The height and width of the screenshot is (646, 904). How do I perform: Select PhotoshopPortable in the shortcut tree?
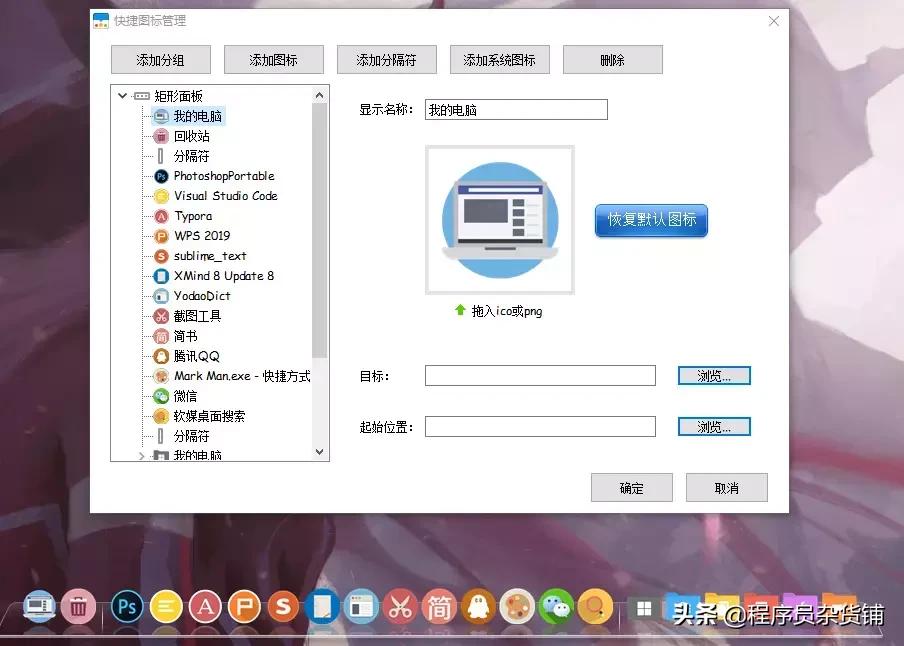221,176
